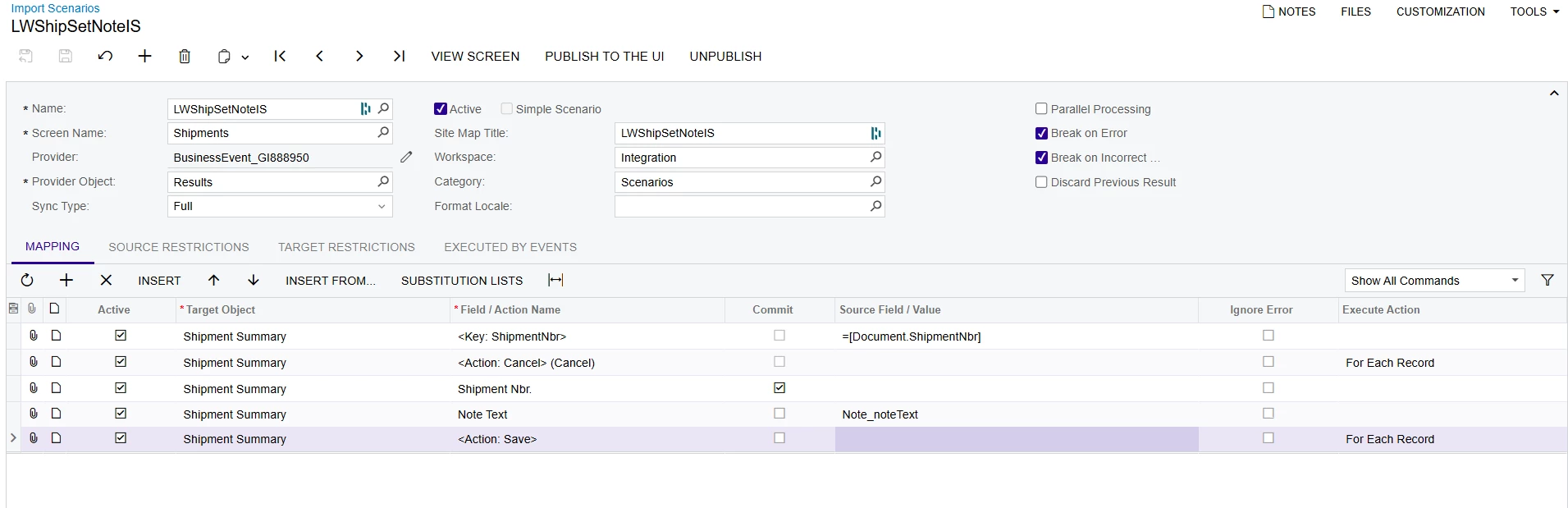Uncheck the Break on Error checkbox
1568x508 pixels.
[1041, 133]
